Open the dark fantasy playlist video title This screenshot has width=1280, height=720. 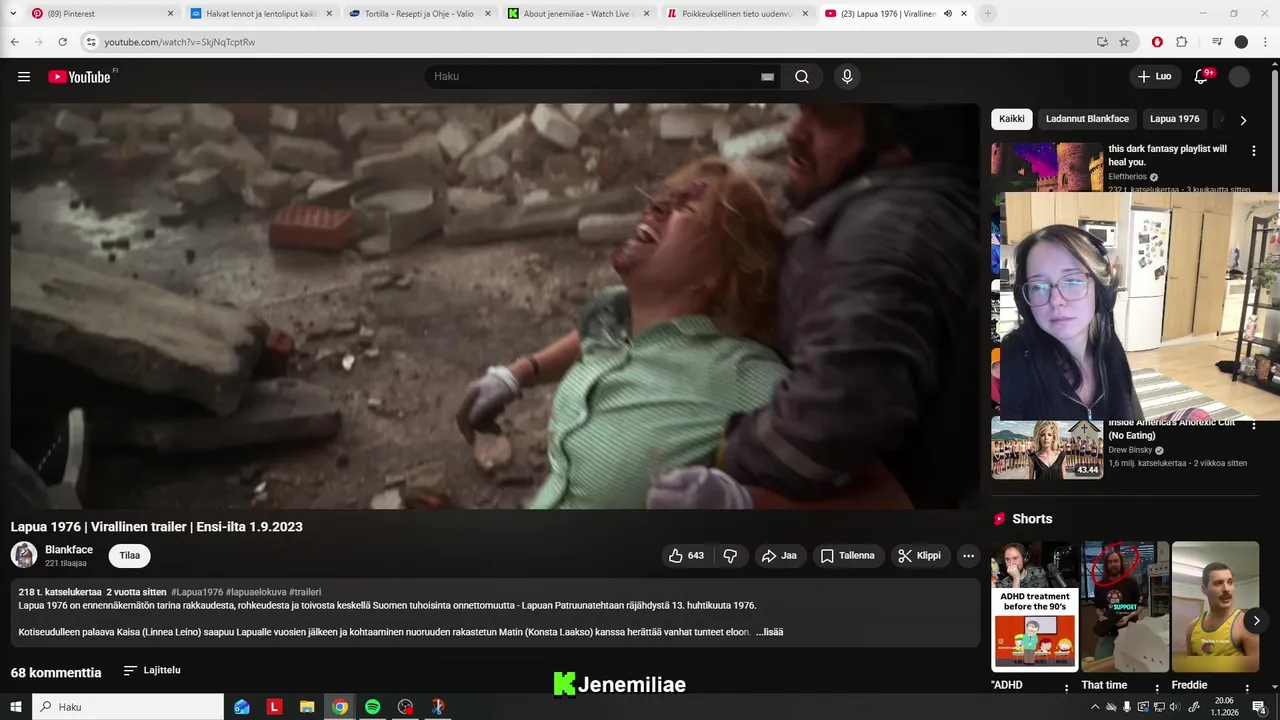(x=1167, y=155)
